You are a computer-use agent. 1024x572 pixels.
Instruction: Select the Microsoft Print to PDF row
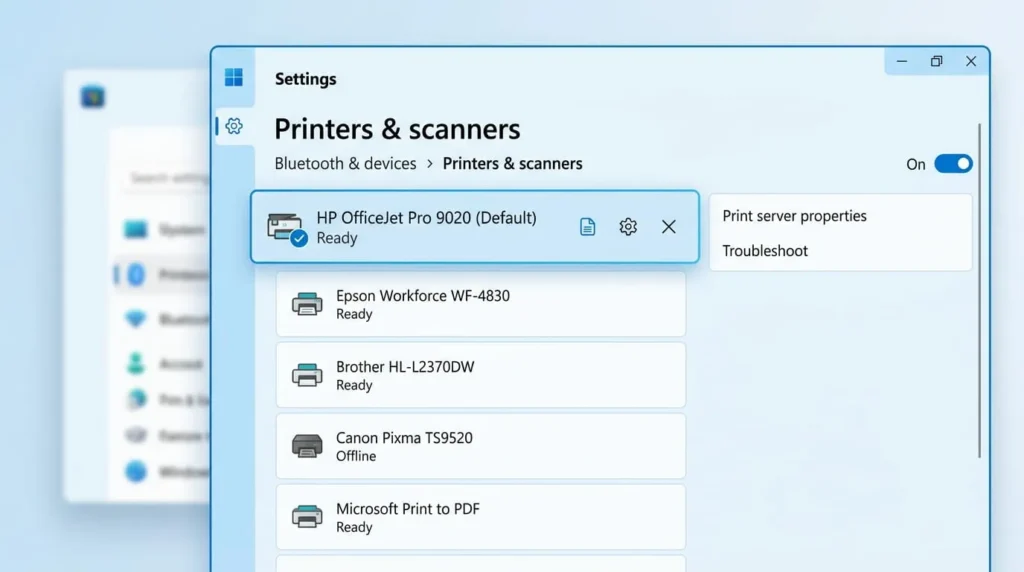[x=481, y=516]
